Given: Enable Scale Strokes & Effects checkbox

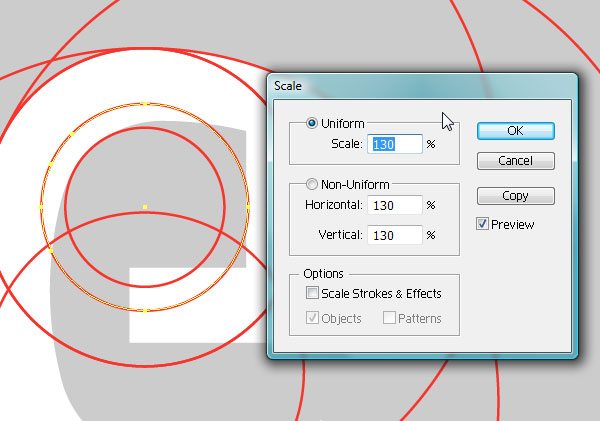Looking at the screenshot, I should pyautogui.click(x=312, y=293).
